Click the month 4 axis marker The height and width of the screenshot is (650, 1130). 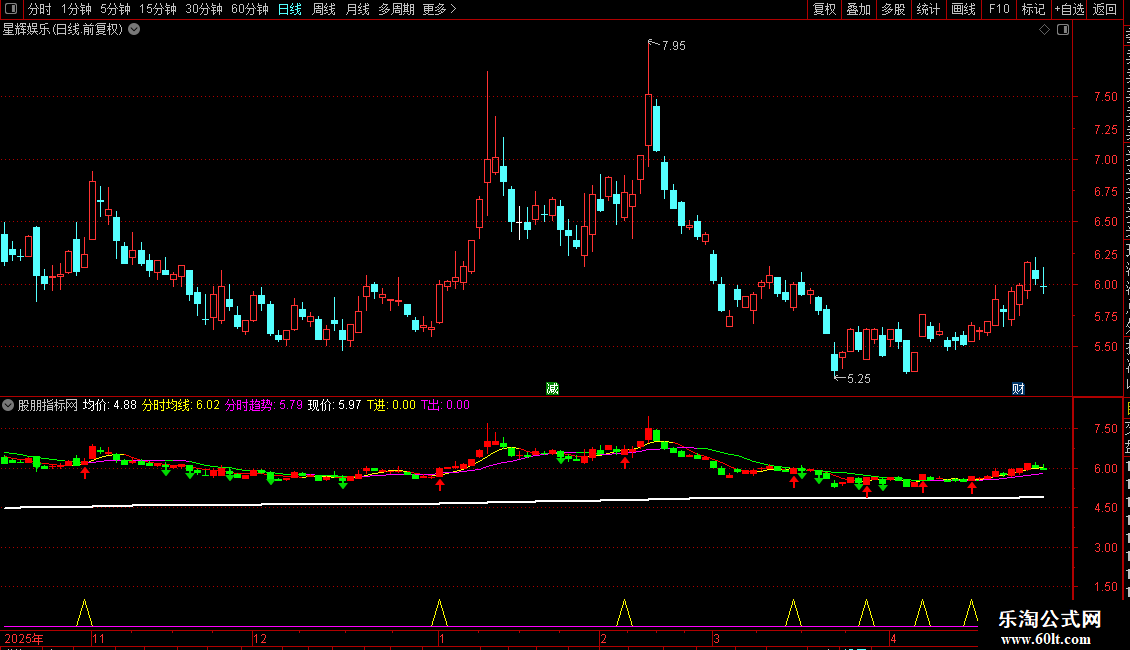(x=893, y=638)
